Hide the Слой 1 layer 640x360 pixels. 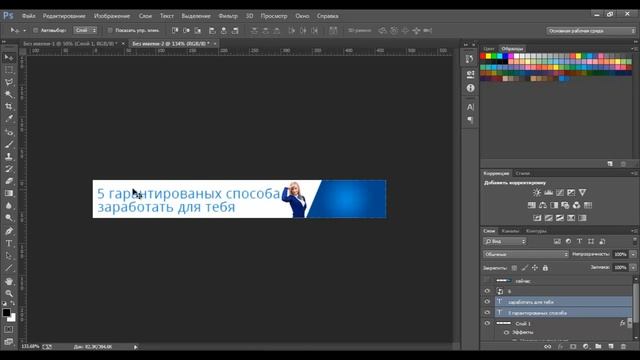pyautogui.click(x=487, y=323)
